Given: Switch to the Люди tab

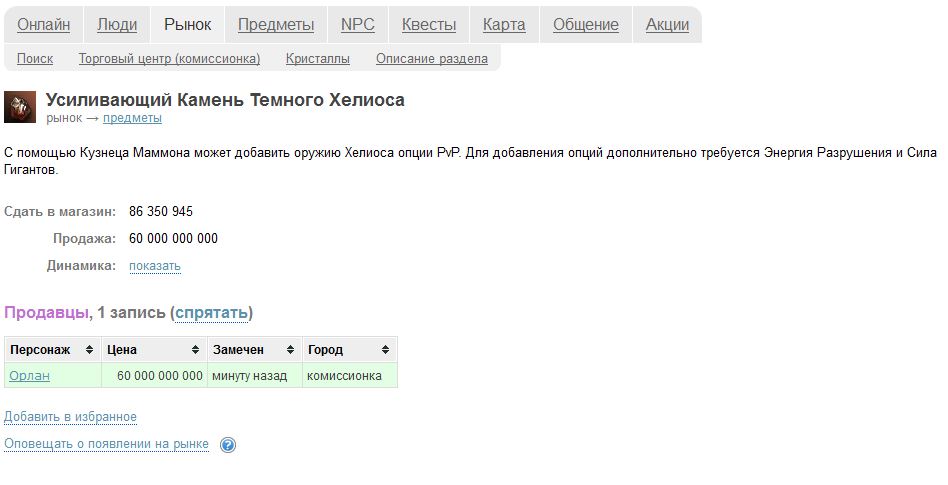Looking at the screenshot, I should coord(117,25).
